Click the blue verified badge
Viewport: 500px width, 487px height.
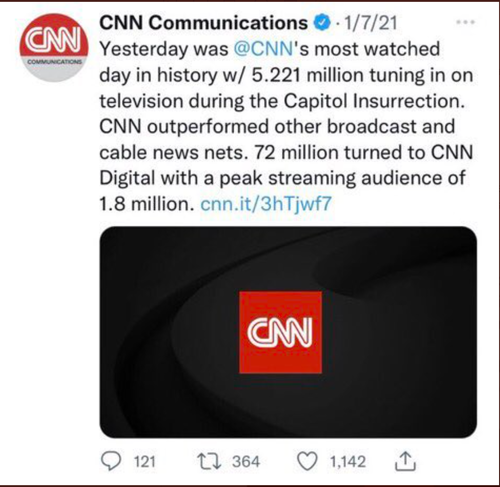pos(322,23)
